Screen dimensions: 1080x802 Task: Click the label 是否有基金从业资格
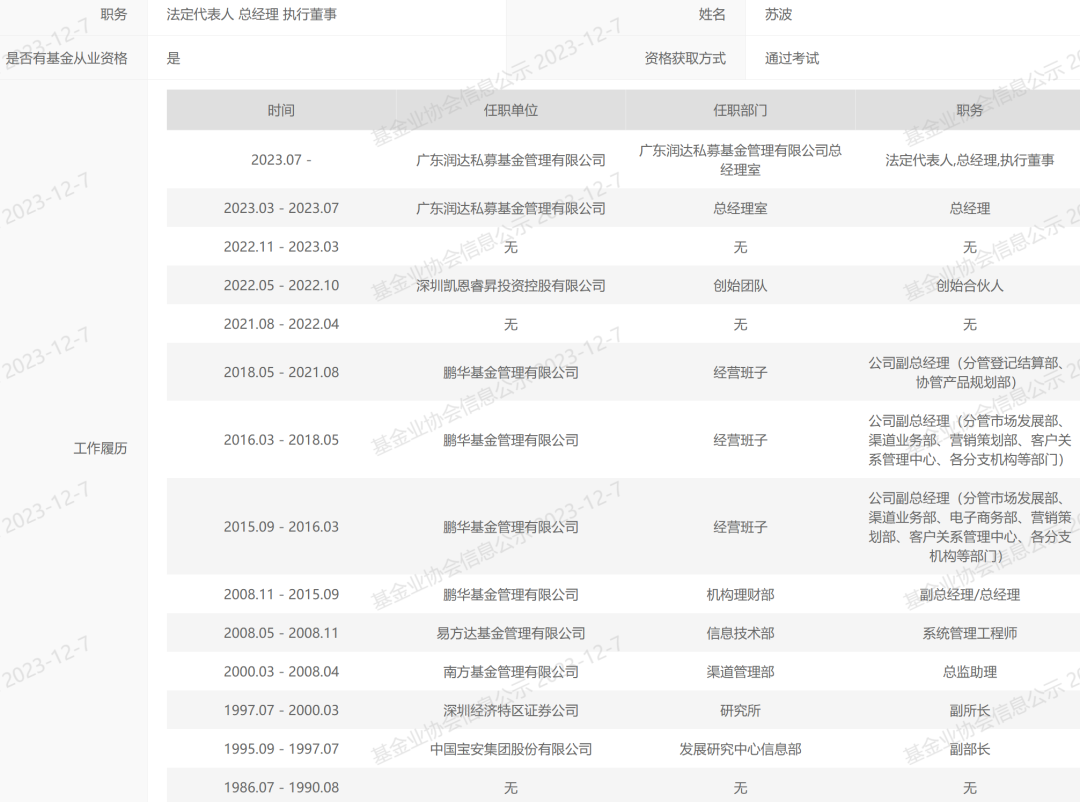(x=67, y=59)
